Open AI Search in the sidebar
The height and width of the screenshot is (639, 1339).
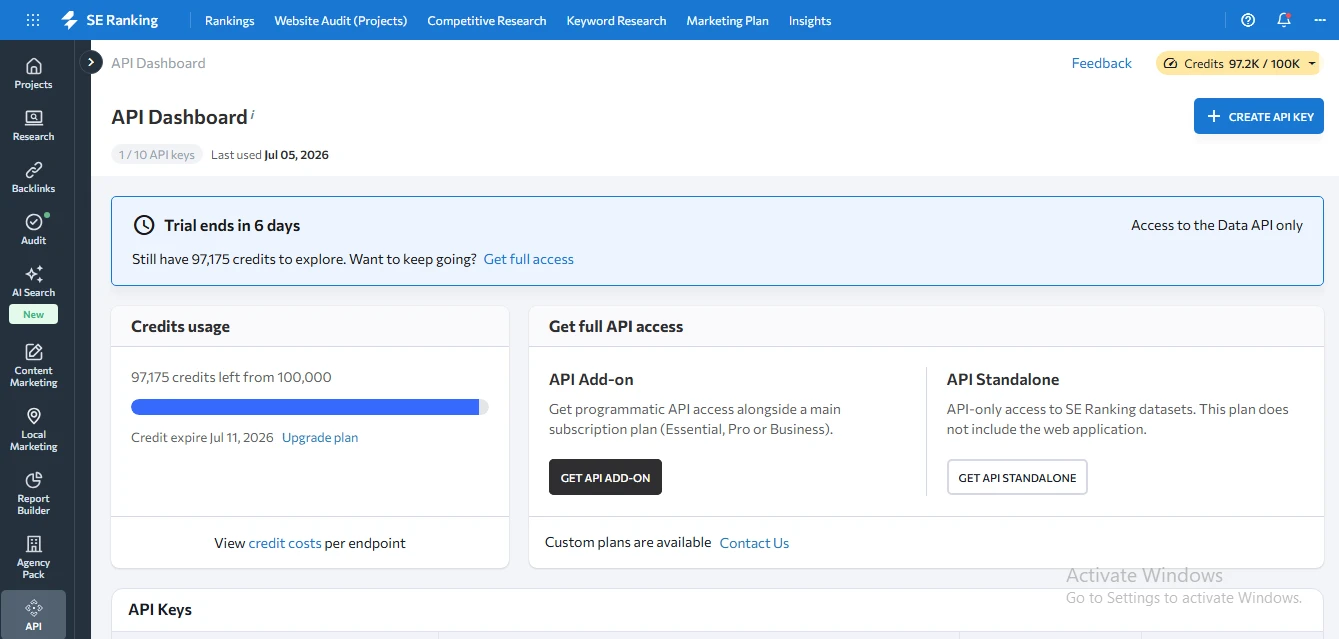[33, 281]
